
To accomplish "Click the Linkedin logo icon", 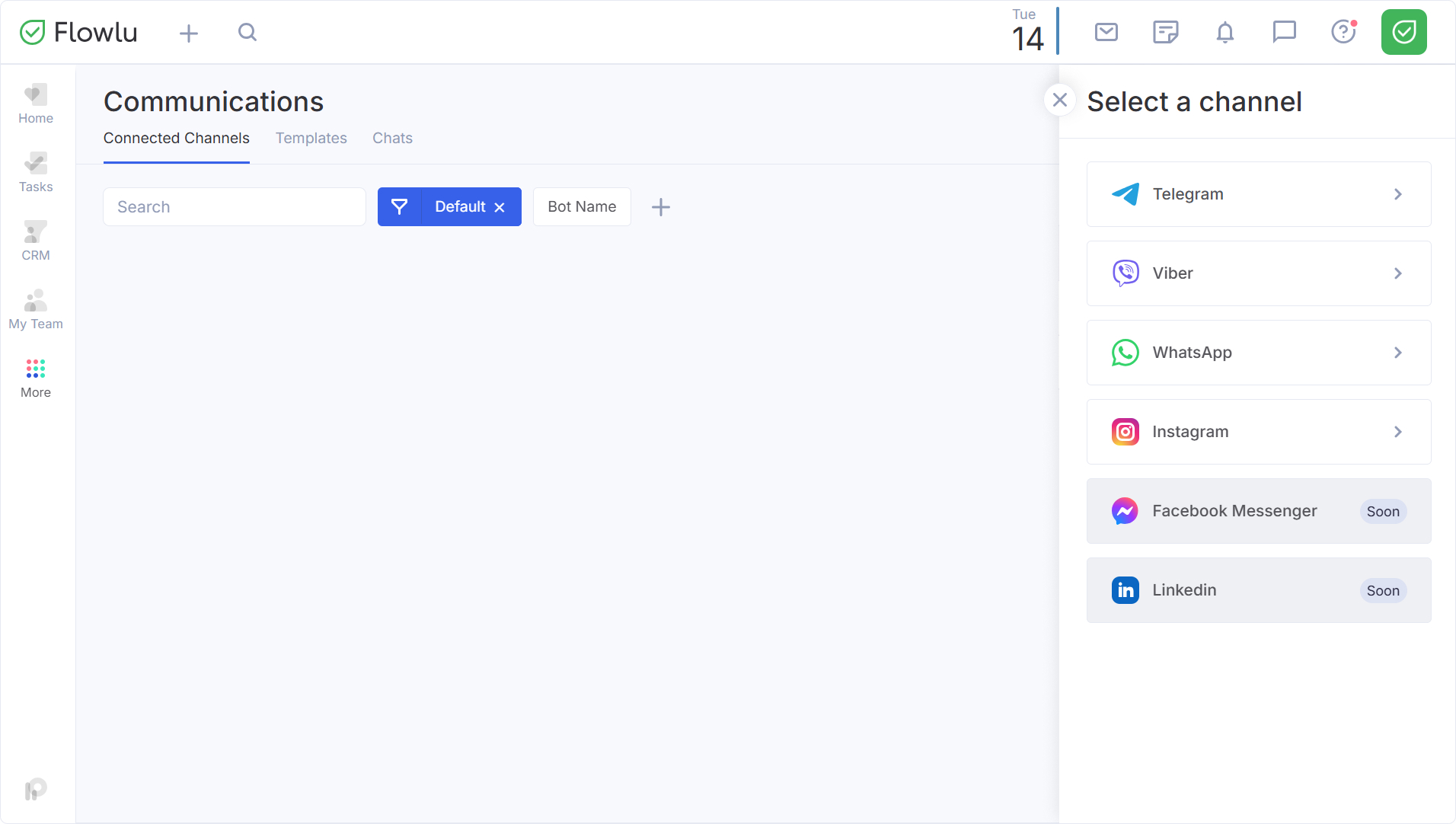I will (1126, 590).
